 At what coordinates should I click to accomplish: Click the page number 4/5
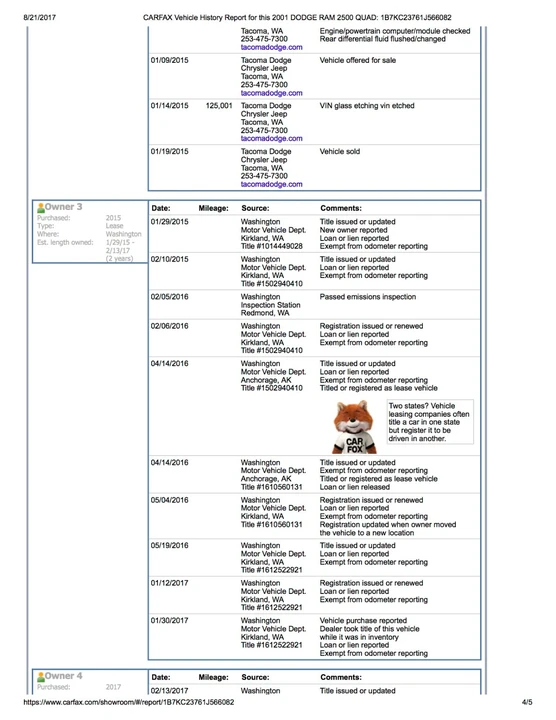click(x=527, y=702)
